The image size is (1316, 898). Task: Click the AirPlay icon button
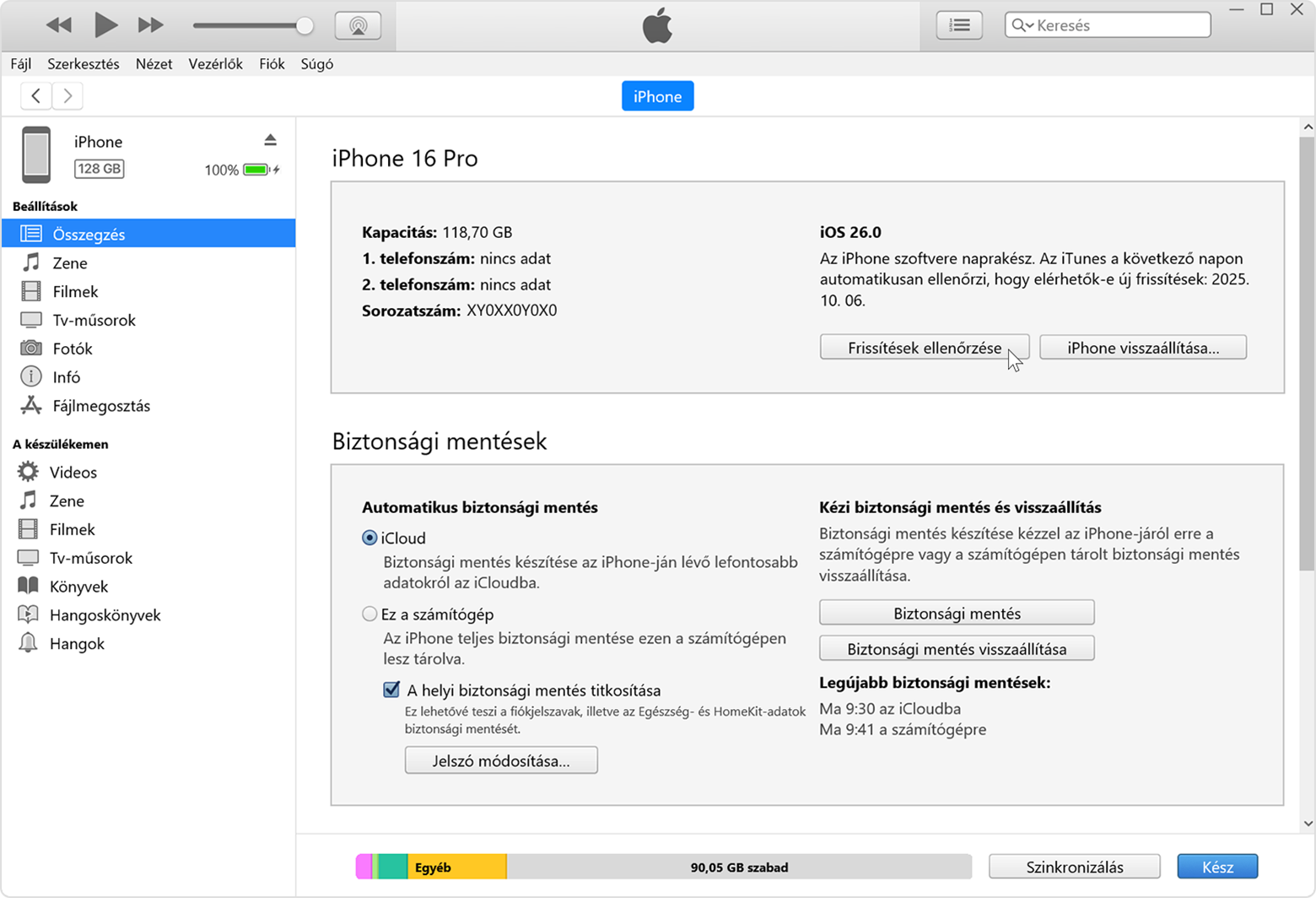click(358, 25)
